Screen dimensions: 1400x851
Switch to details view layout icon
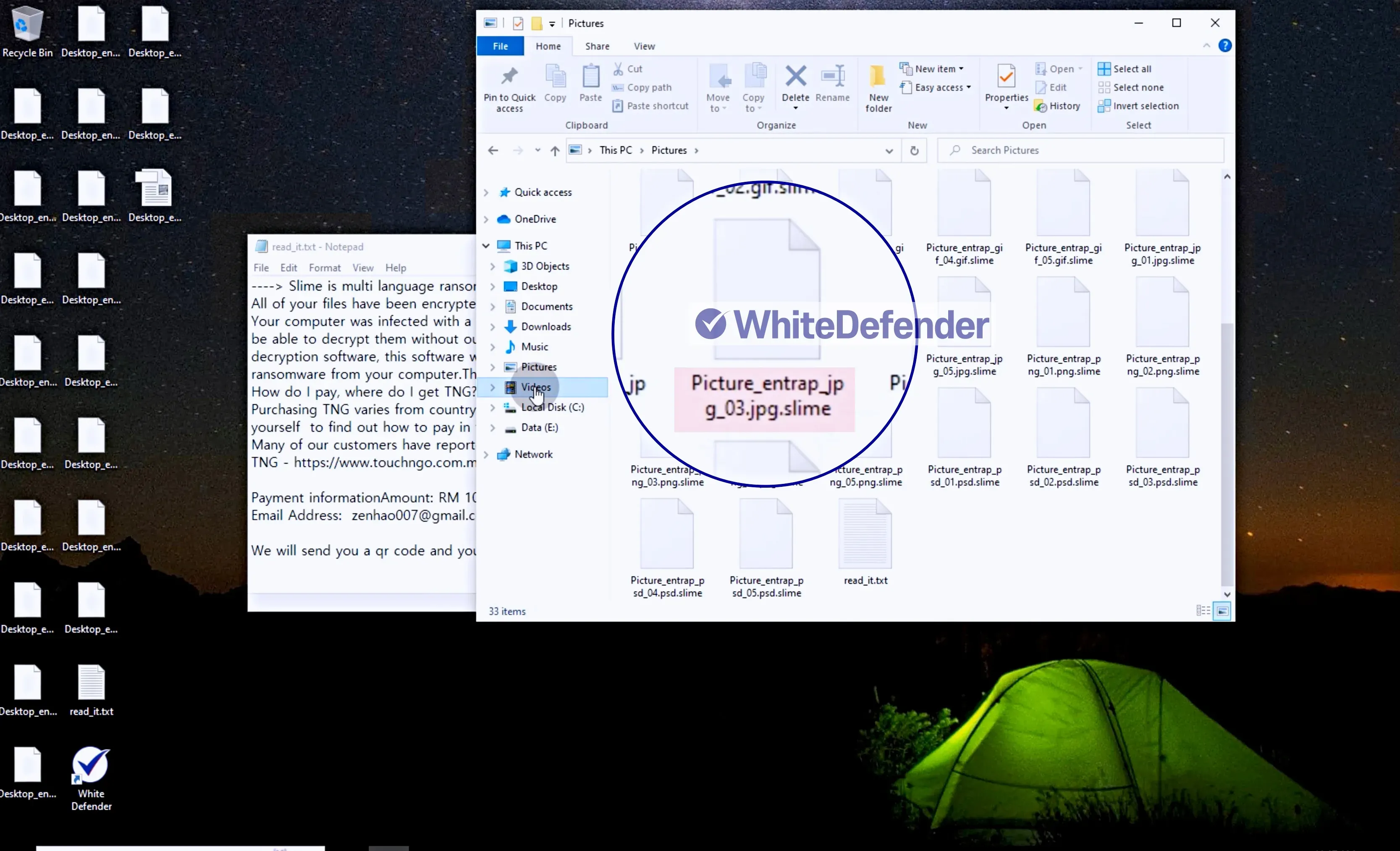pyautogui.click(x=1203, y=611)
